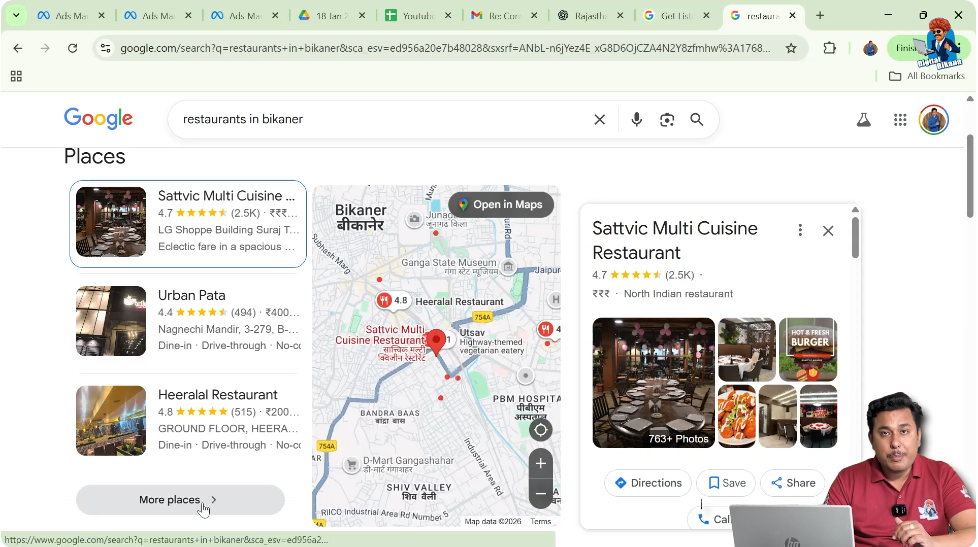Viewport: 978px width, 547px height.
Task: Start voice search with microphone icon
Action: click(636, 119)
